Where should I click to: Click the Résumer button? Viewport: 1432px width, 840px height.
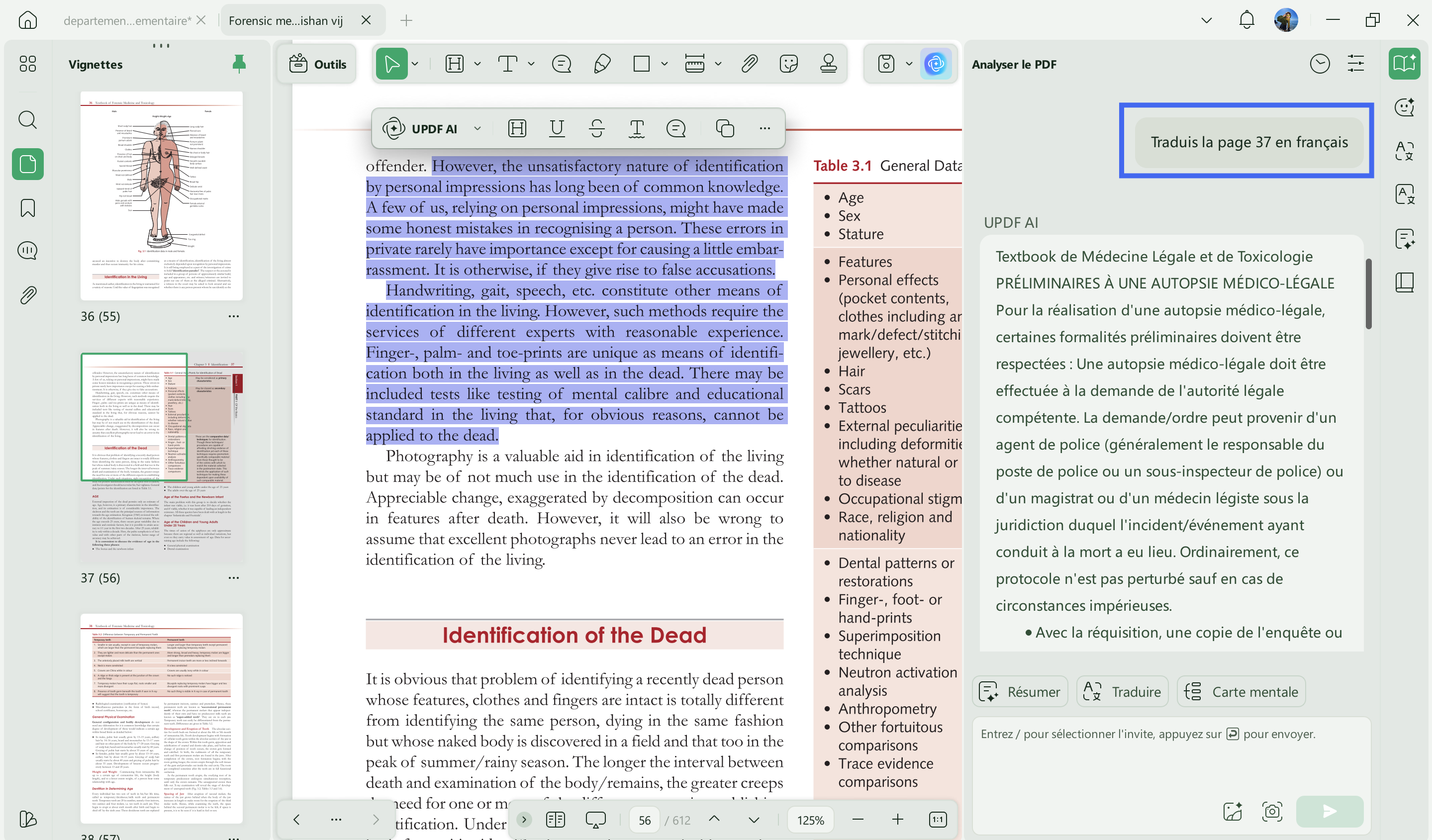point(1020,691)
